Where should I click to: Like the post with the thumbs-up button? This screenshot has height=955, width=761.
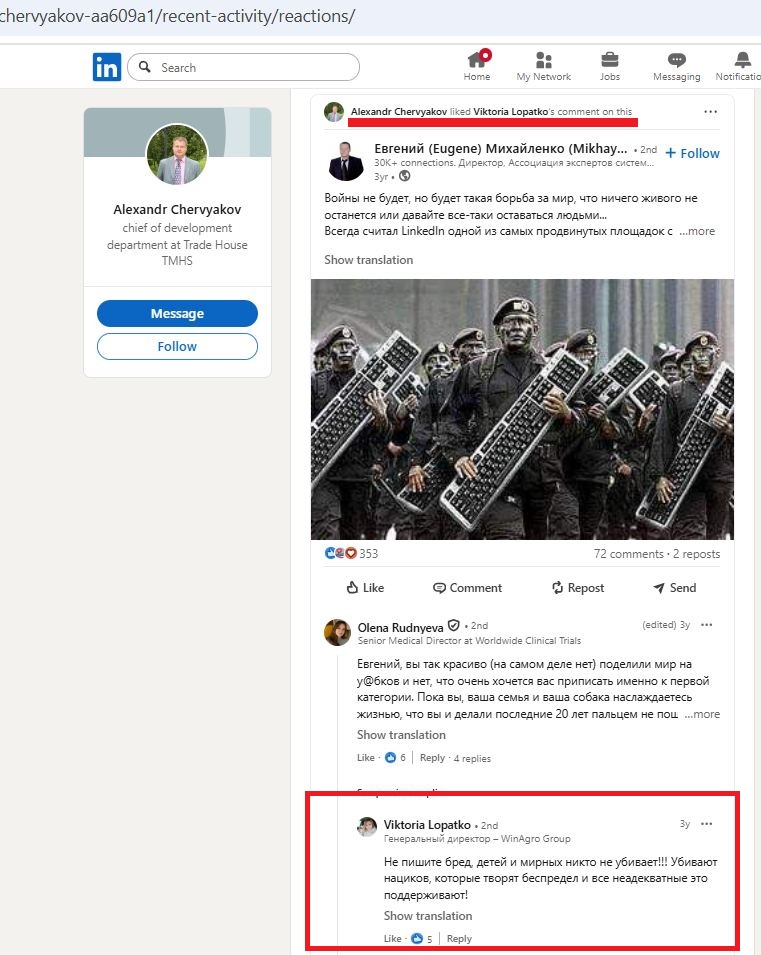click(365, 588)
